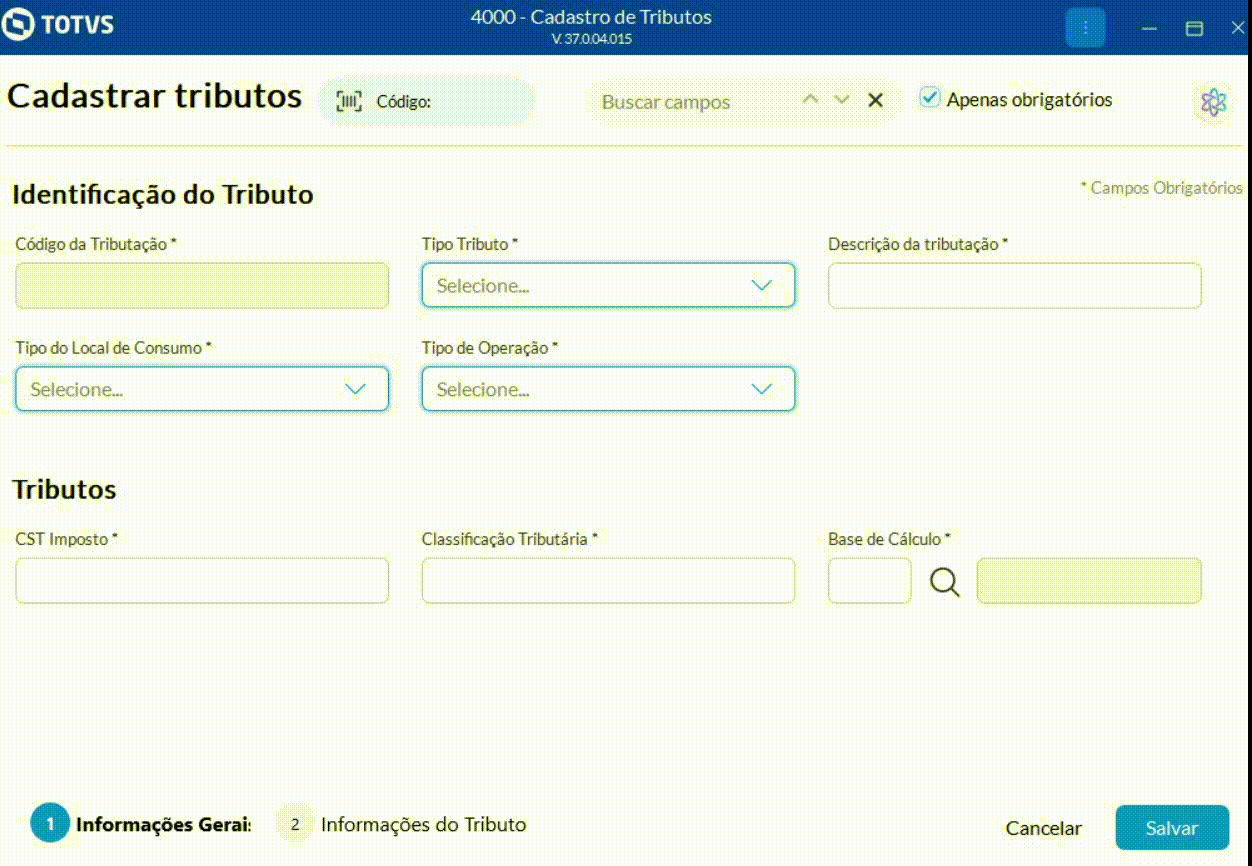Click into the CST Imposto field

(202, 581)
